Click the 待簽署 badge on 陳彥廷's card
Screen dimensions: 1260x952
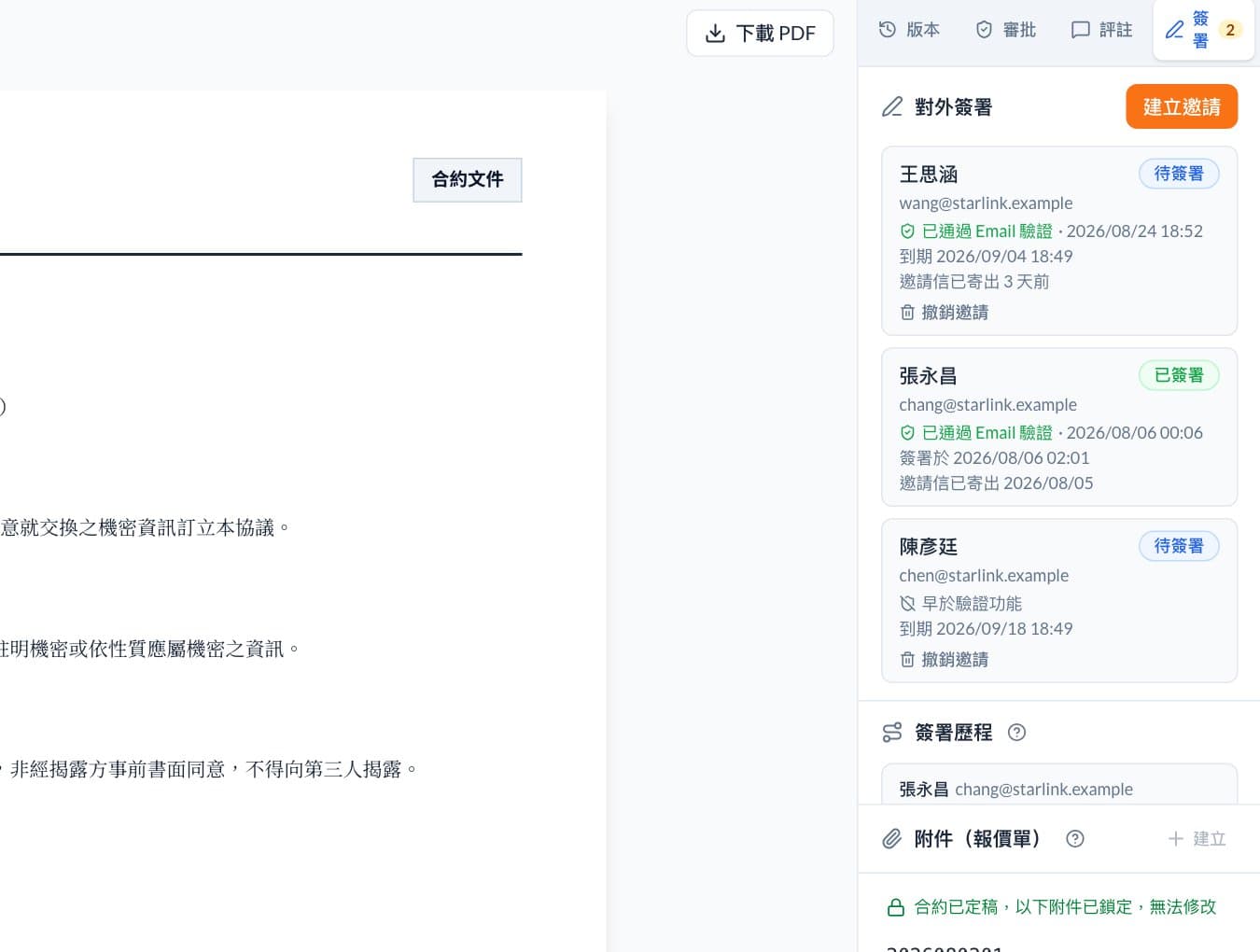(1179, 546)
